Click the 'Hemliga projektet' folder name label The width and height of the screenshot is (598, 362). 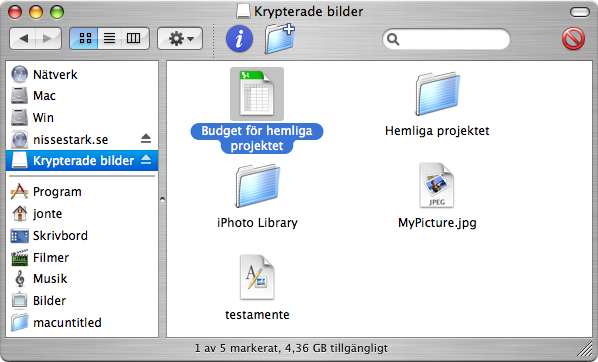click(437, 131)
